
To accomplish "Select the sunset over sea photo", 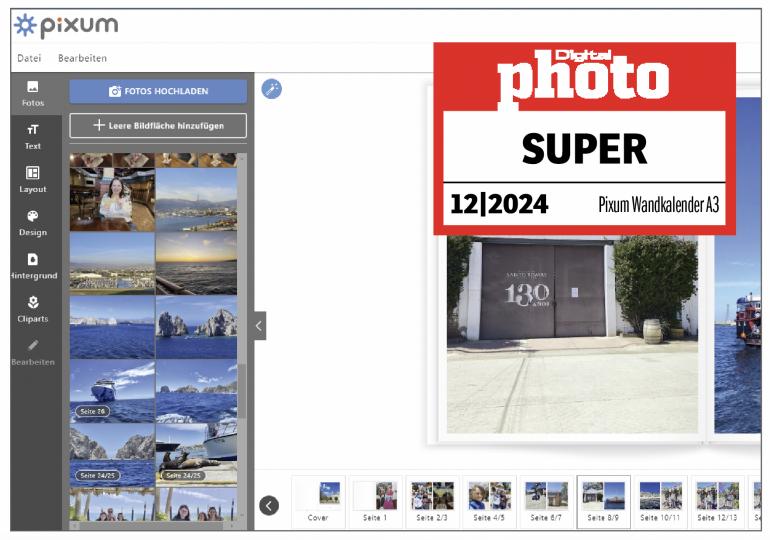I will 196,263.
